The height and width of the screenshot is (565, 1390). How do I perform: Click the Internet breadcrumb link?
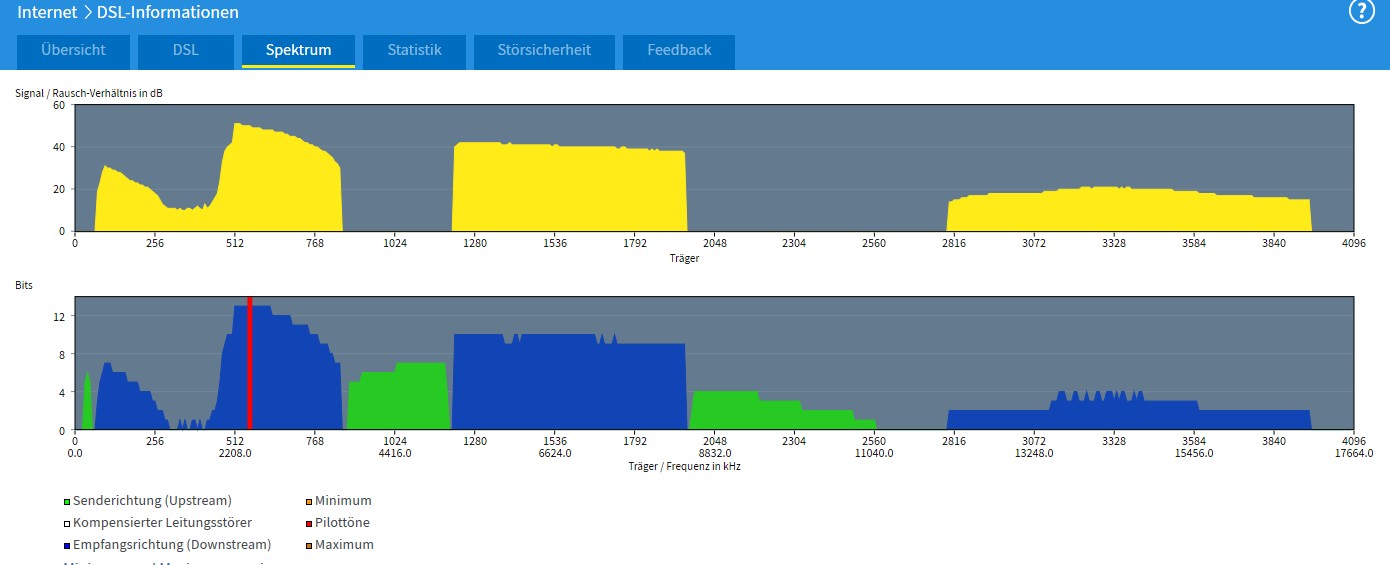pyautogui.click(x=47, y=13)
